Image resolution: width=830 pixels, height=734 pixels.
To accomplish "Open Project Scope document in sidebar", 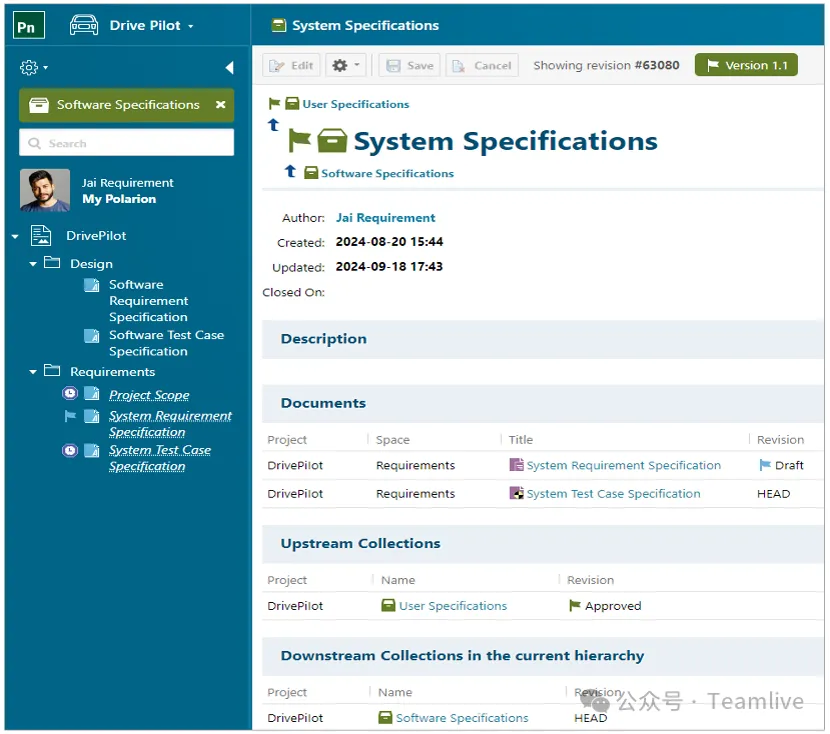I will point(149,395).
